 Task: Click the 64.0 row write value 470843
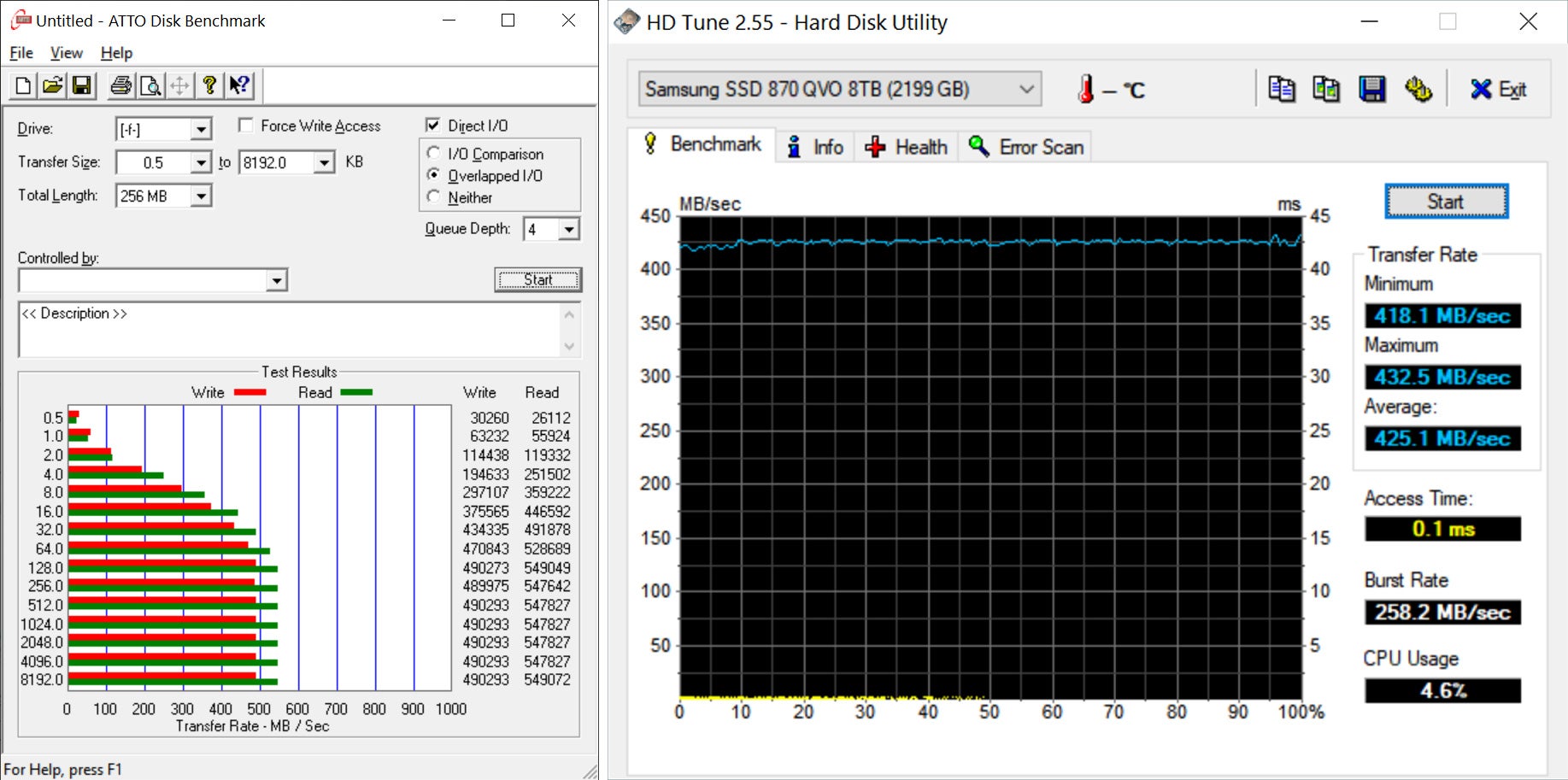[485, 548]
